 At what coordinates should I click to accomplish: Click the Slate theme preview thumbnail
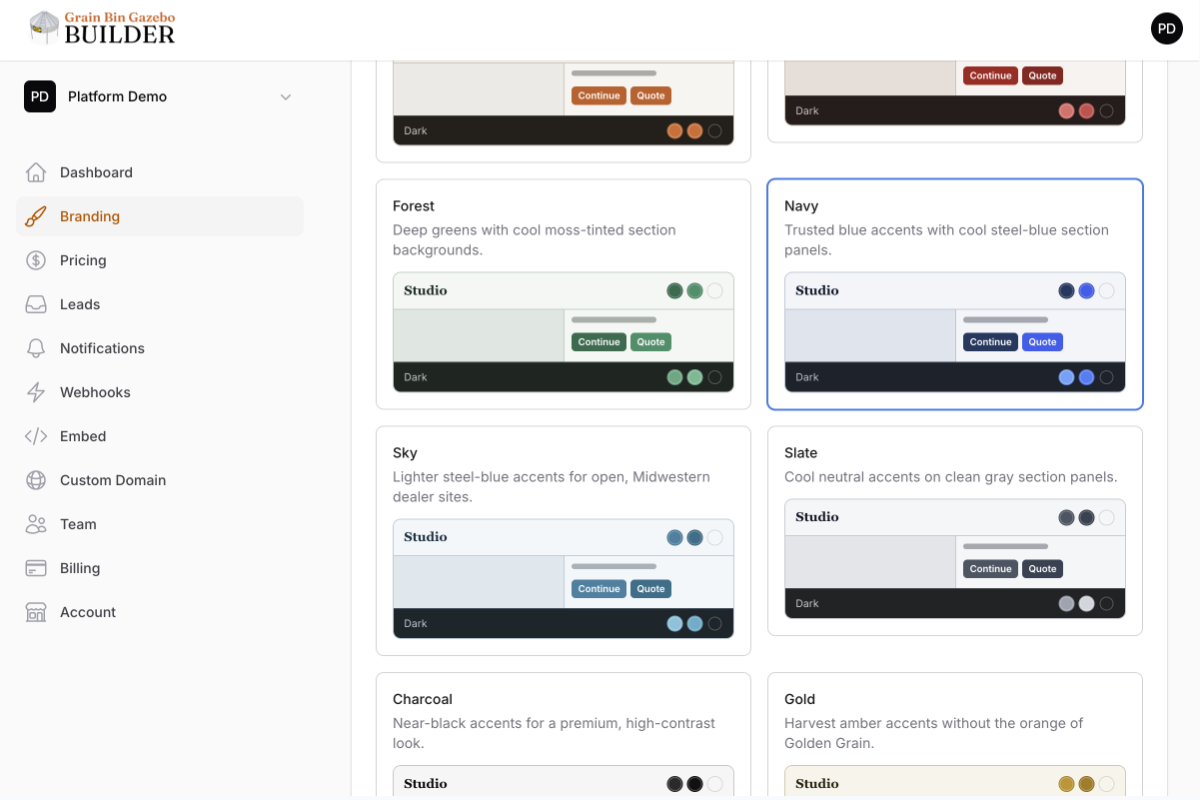click(x=955, y=559)
